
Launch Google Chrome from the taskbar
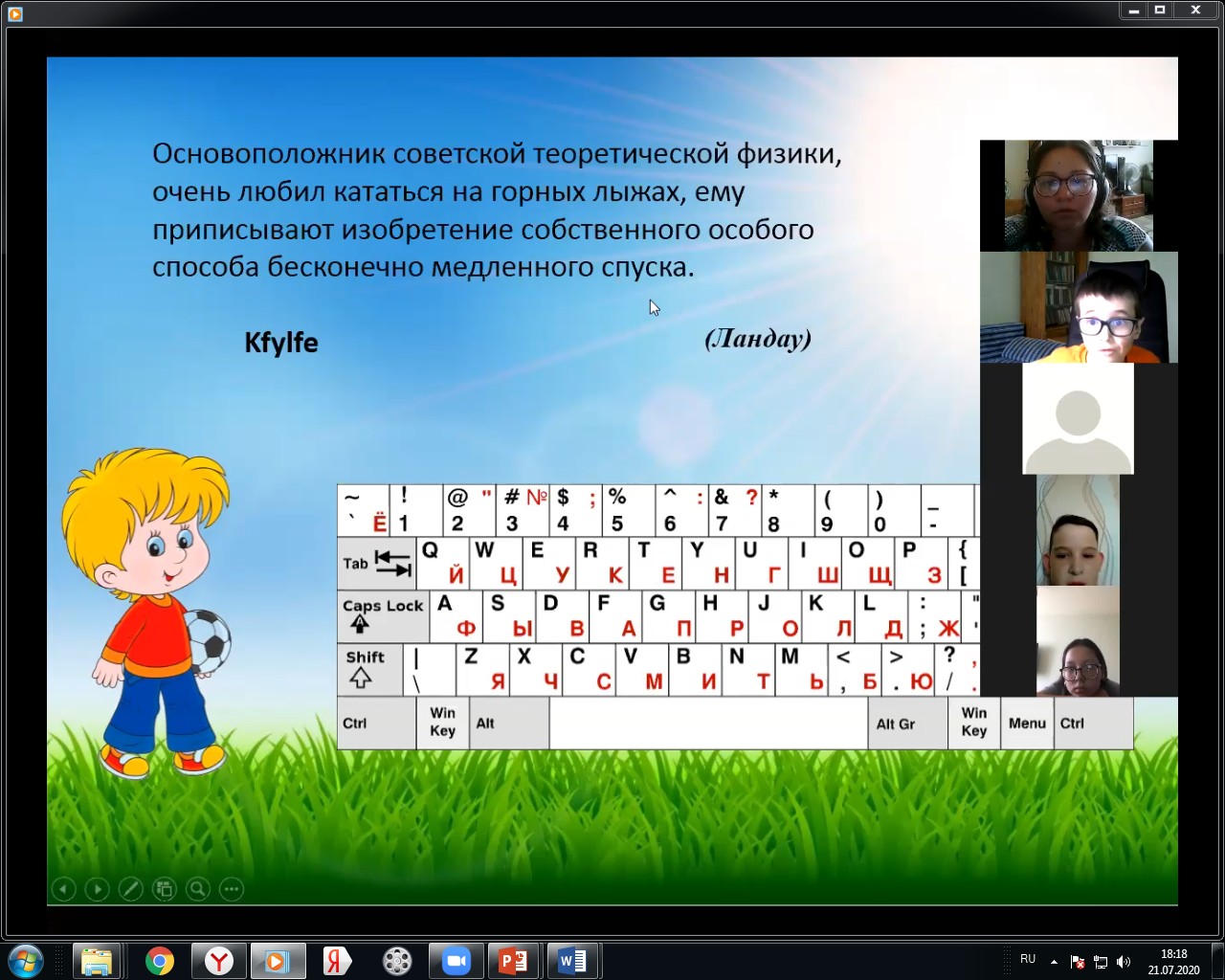click(x=160, y=961)
